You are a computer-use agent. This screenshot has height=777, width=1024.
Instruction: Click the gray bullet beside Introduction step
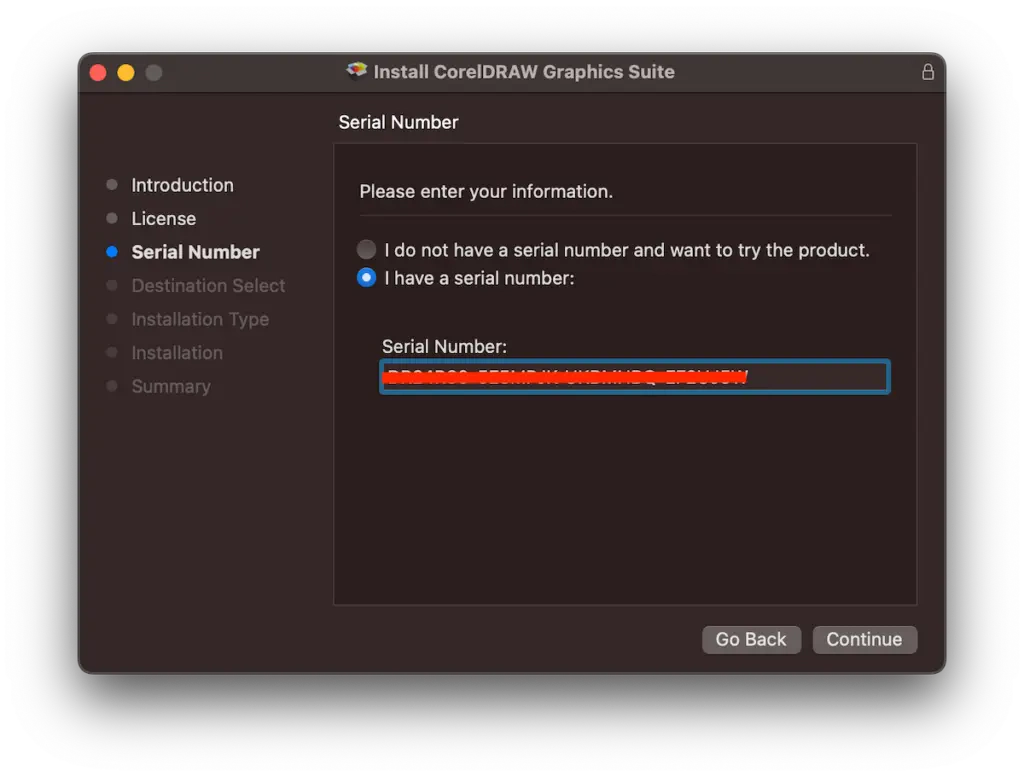point(112,185)
